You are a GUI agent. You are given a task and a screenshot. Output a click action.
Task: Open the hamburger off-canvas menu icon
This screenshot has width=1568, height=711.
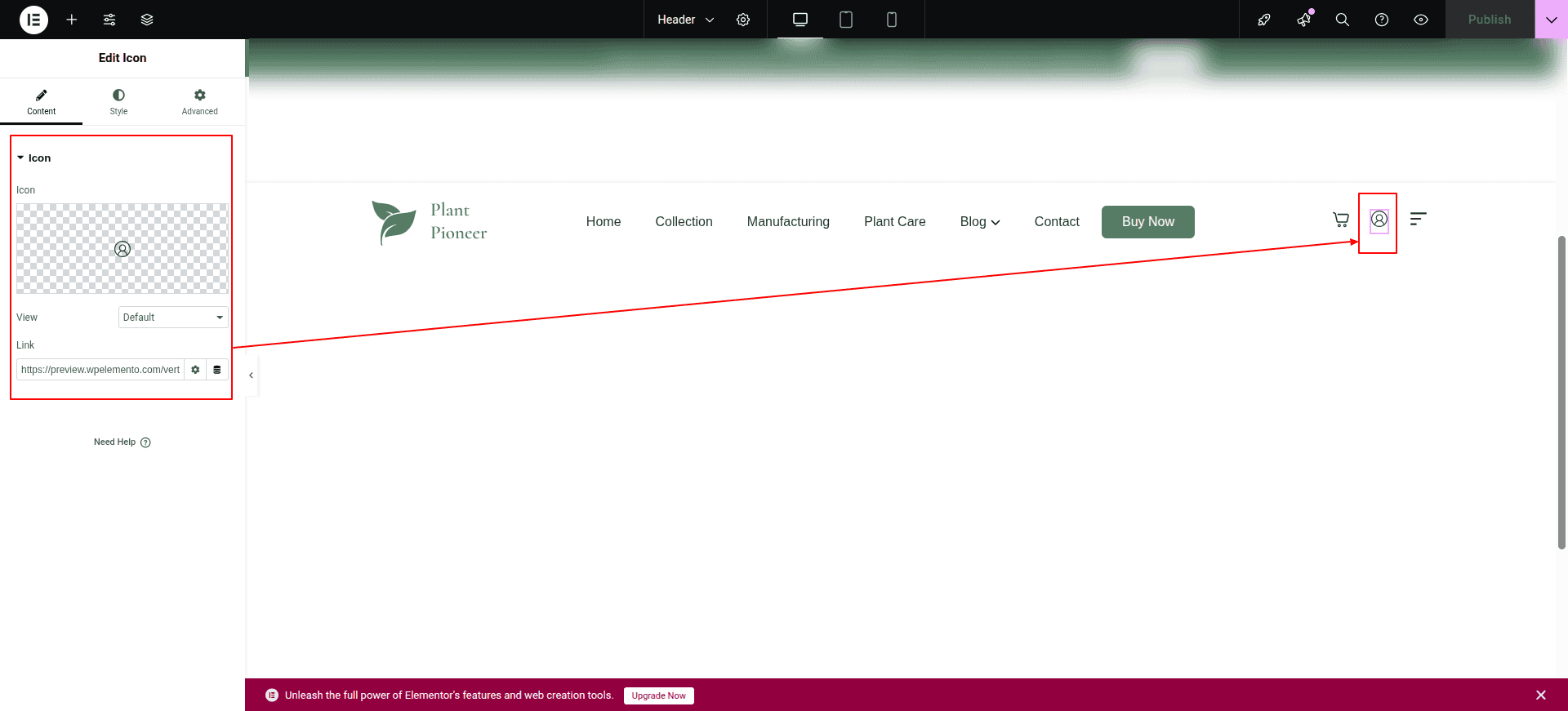pyautogui.click(x=1419, y=218)
